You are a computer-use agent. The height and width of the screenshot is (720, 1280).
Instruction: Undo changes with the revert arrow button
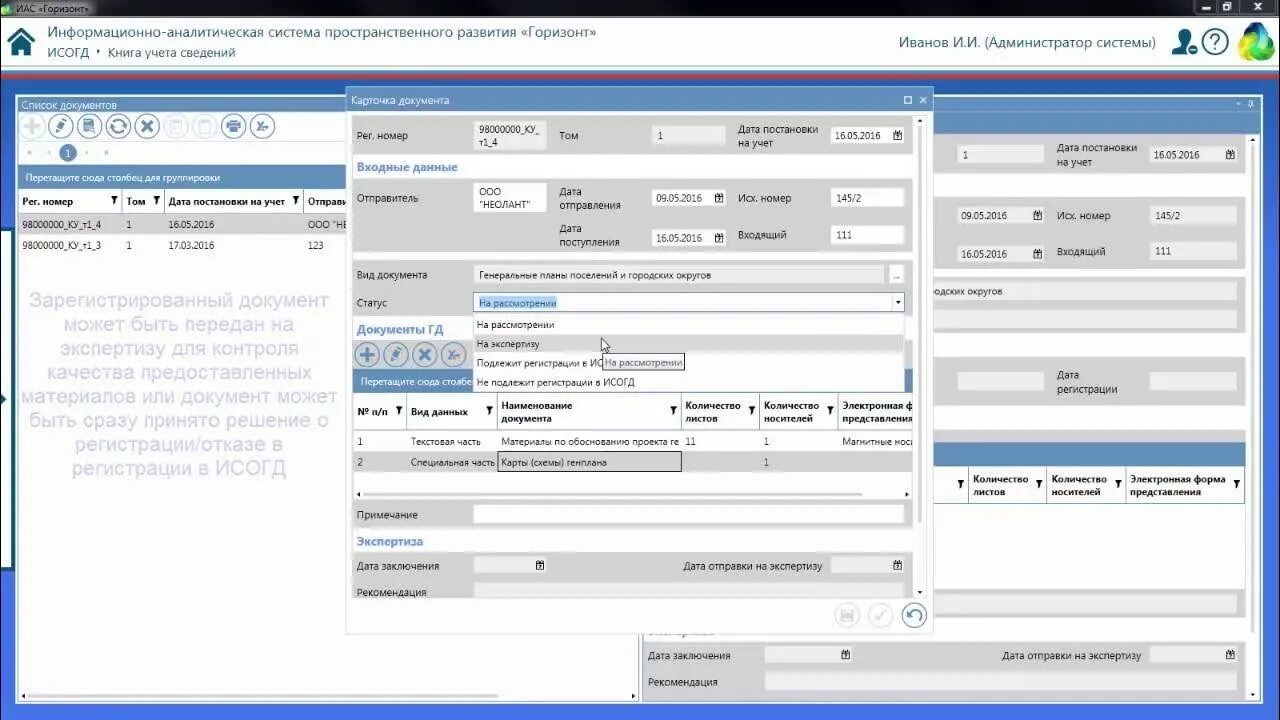(913, 615)
